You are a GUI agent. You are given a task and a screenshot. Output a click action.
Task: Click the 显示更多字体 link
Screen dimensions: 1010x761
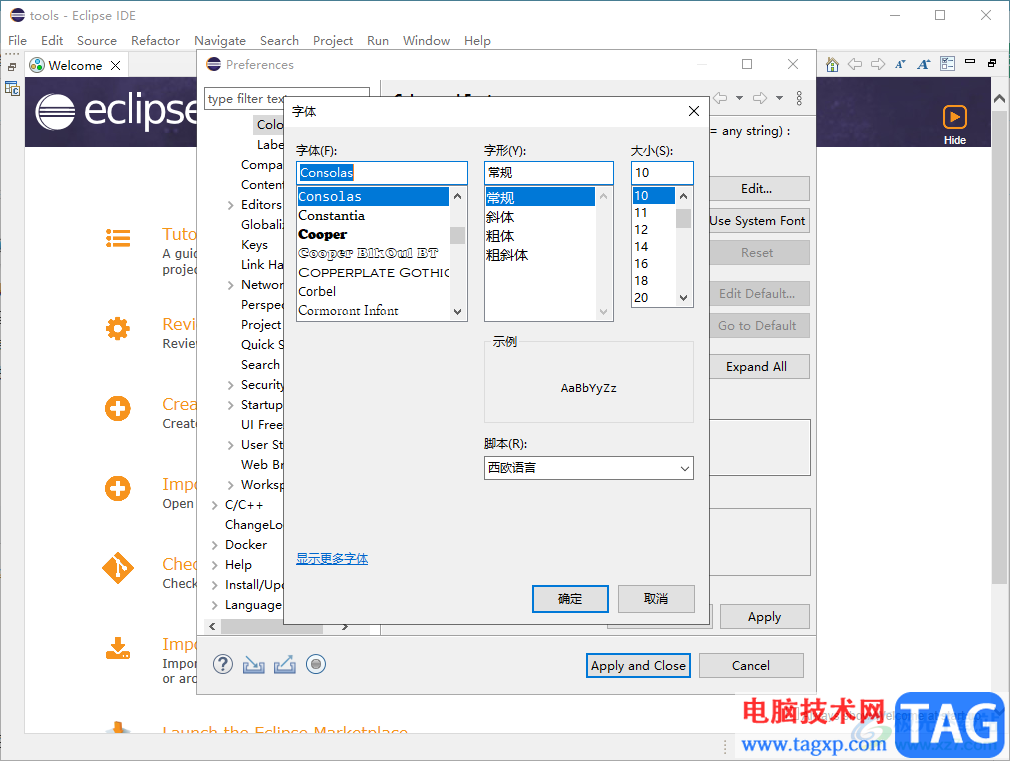(x=332, y=559)
